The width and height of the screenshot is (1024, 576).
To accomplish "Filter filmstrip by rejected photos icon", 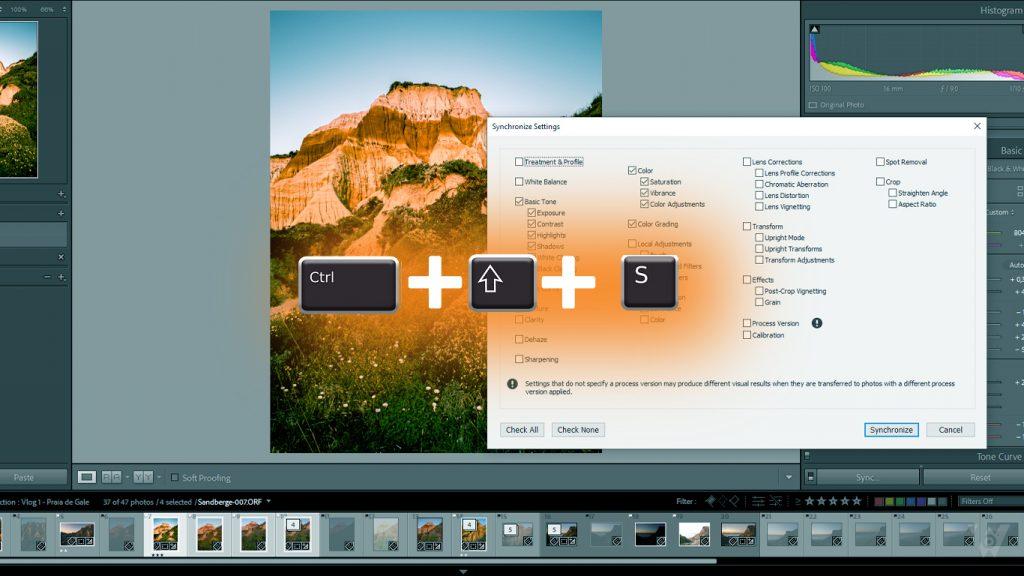I will pyautogui.click(x=734, y=501).
